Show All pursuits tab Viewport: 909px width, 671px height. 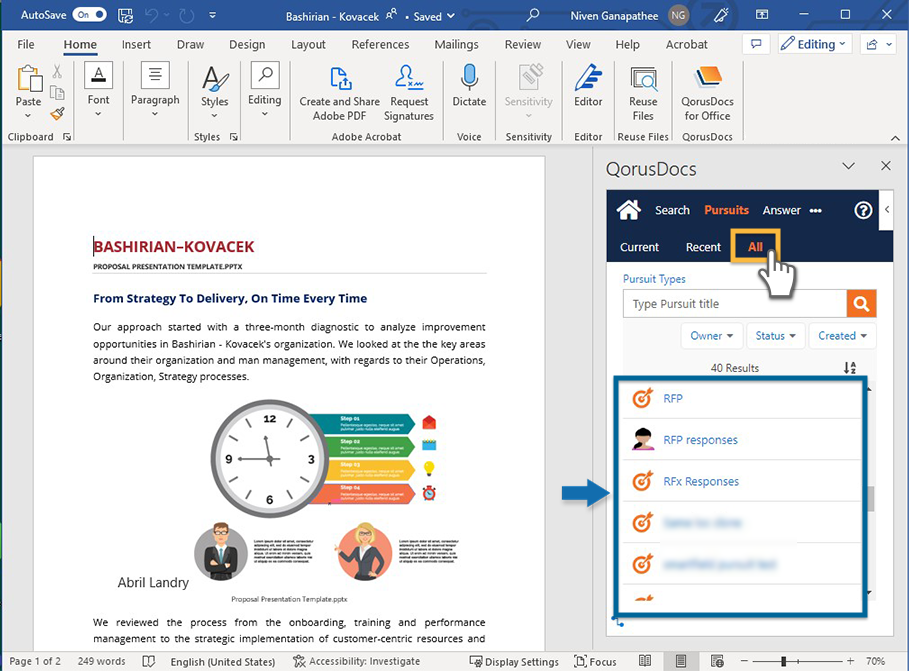click(755, 246)
